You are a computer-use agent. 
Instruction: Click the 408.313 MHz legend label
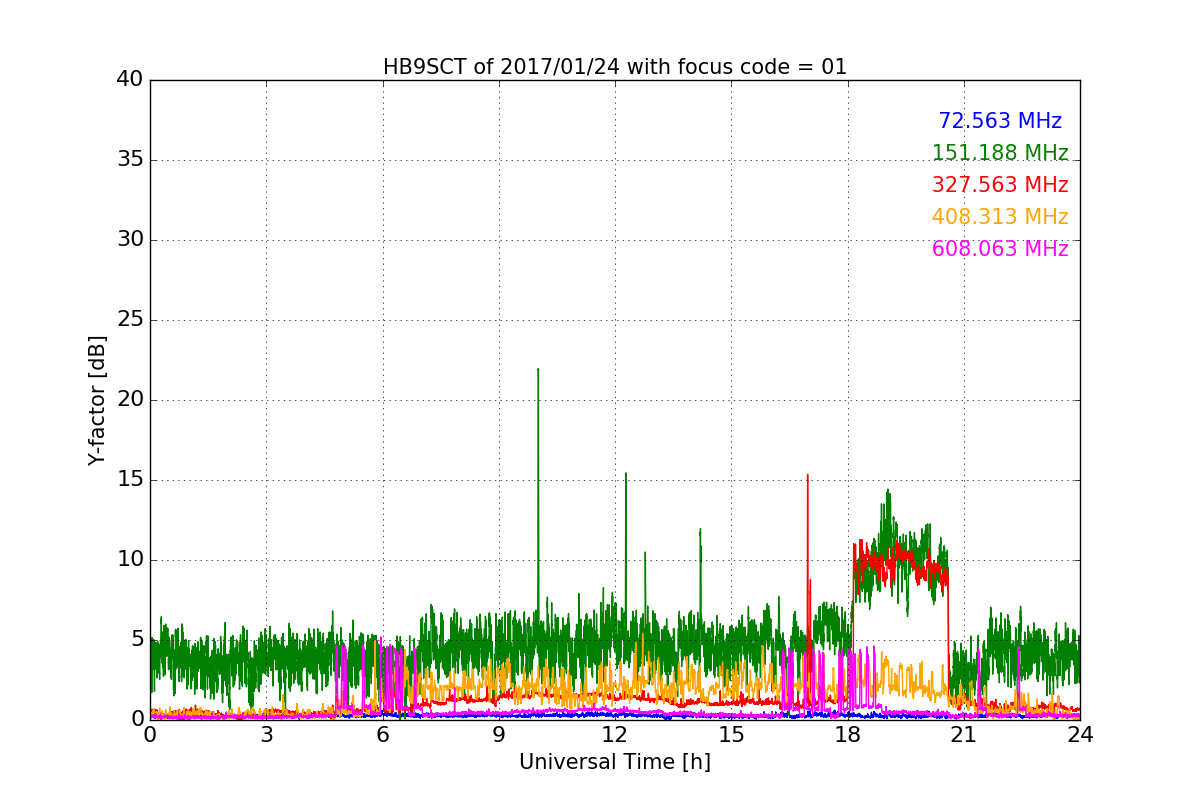point(1000,217)
